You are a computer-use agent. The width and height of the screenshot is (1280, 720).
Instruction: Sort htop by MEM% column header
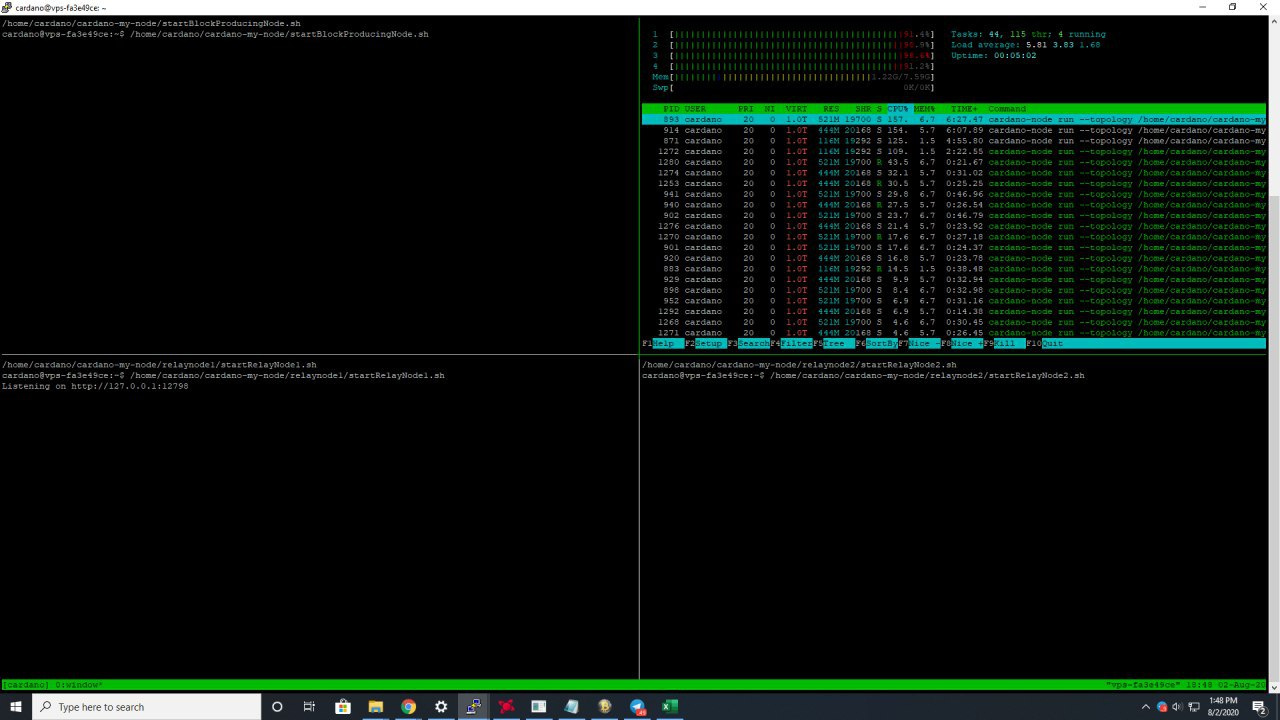tap(925, 109)
